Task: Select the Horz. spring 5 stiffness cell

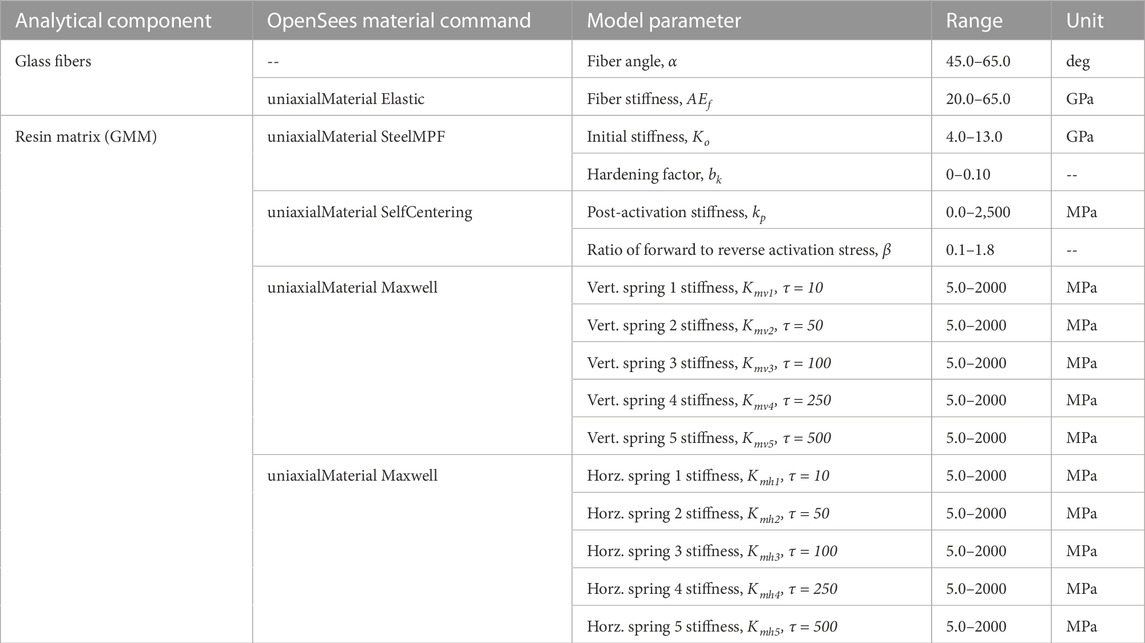Action: [x=751, y=625]
